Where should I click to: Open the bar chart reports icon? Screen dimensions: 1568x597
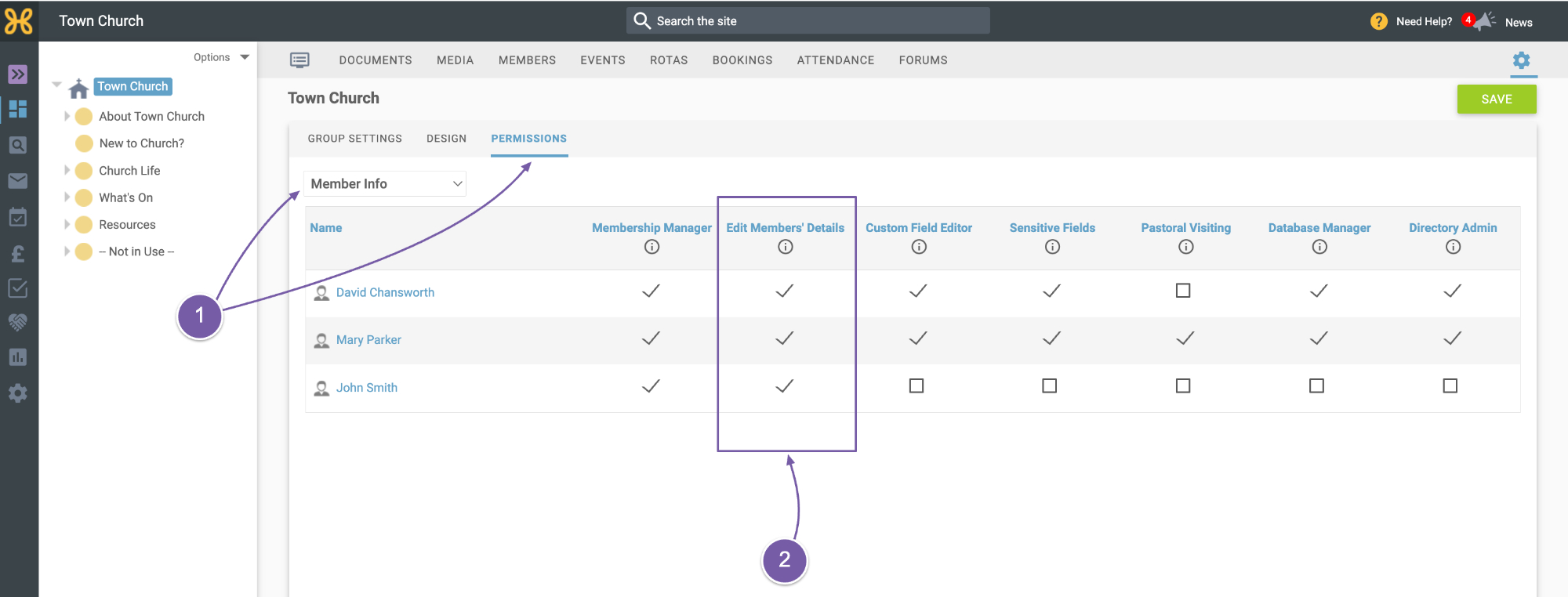[x=17, y=357]
